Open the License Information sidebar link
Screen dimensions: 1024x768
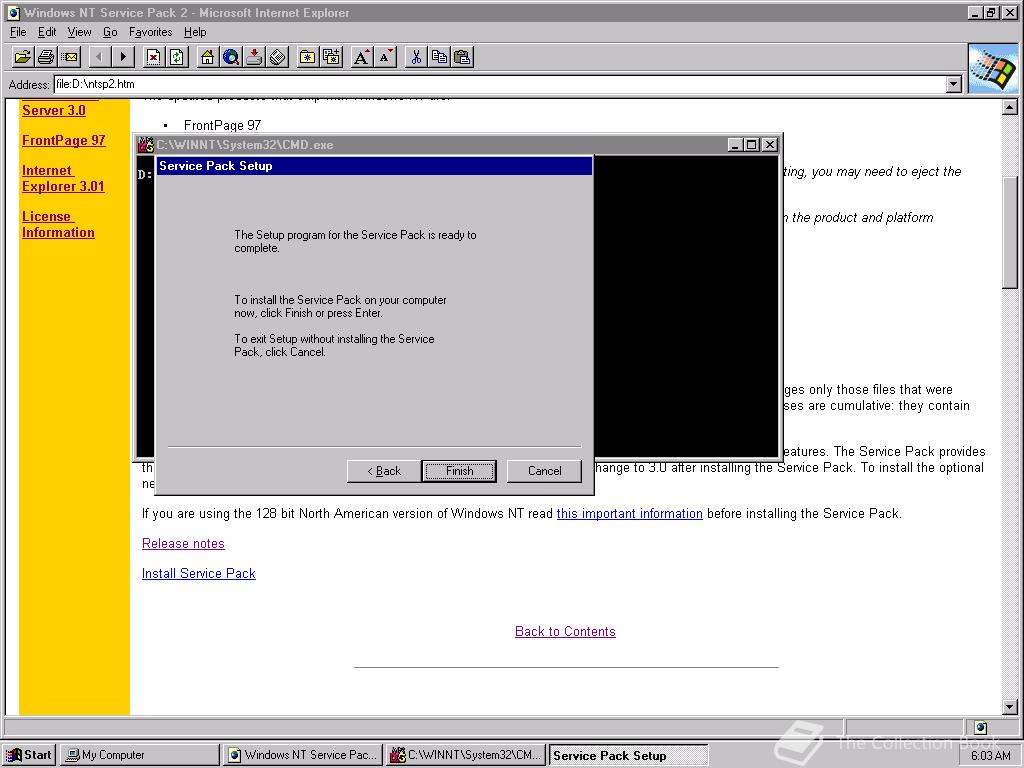click(58, 225)
